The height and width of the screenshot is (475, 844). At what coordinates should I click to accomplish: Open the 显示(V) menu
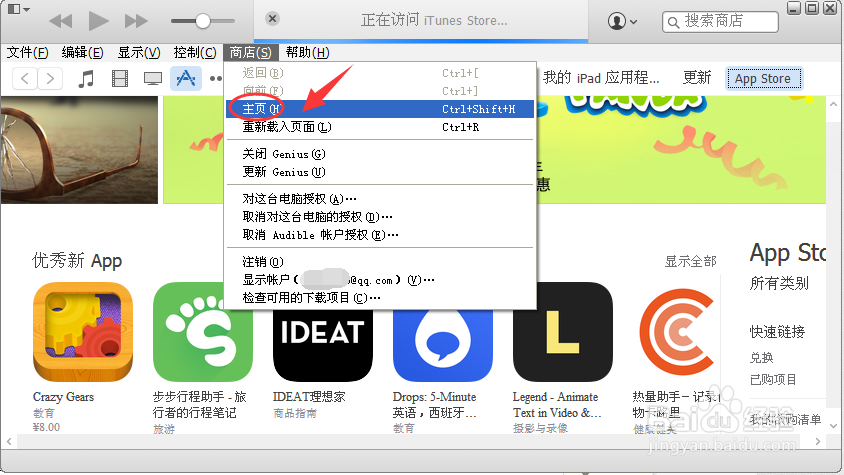click(139, 52)
